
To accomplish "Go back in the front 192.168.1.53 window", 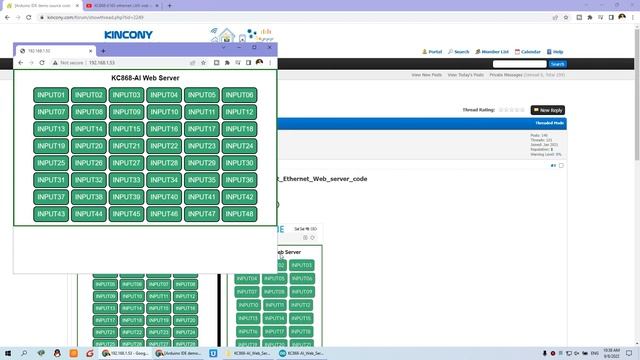I will point(20,63).
